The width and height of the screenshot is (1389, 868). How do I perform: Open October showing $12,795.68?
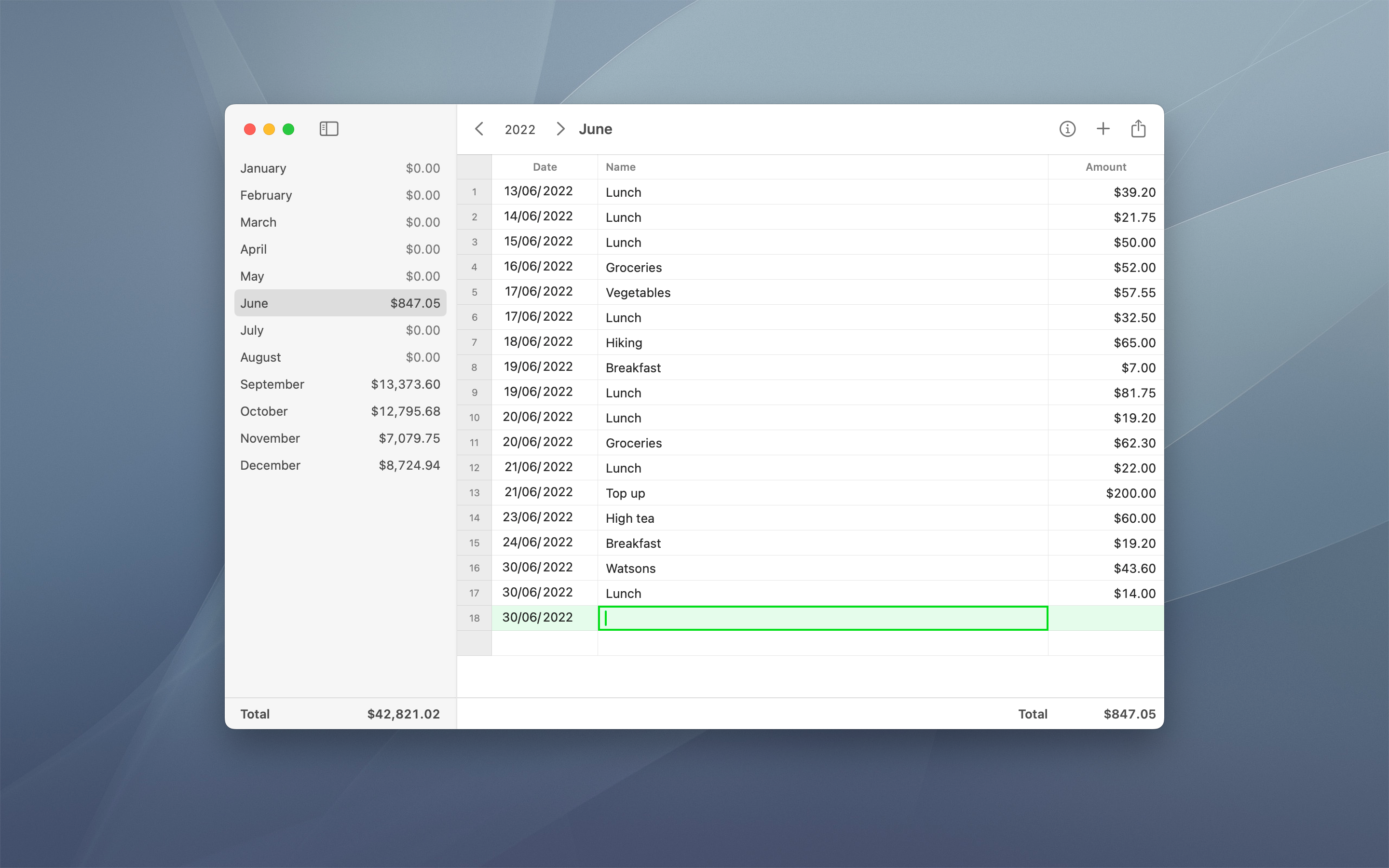(340, 411)
